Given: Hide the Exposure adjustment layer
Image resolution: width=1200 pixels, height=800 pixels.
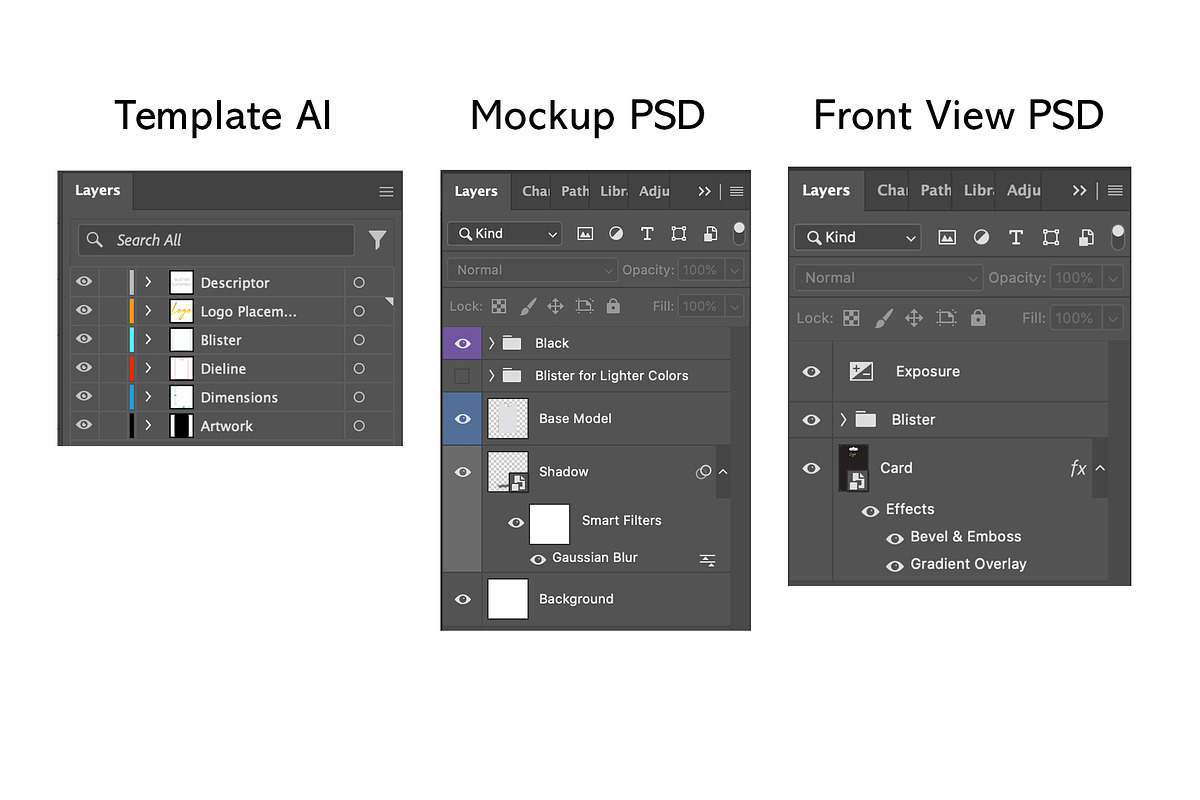Looking at the screenshot, I should point(811,372).
